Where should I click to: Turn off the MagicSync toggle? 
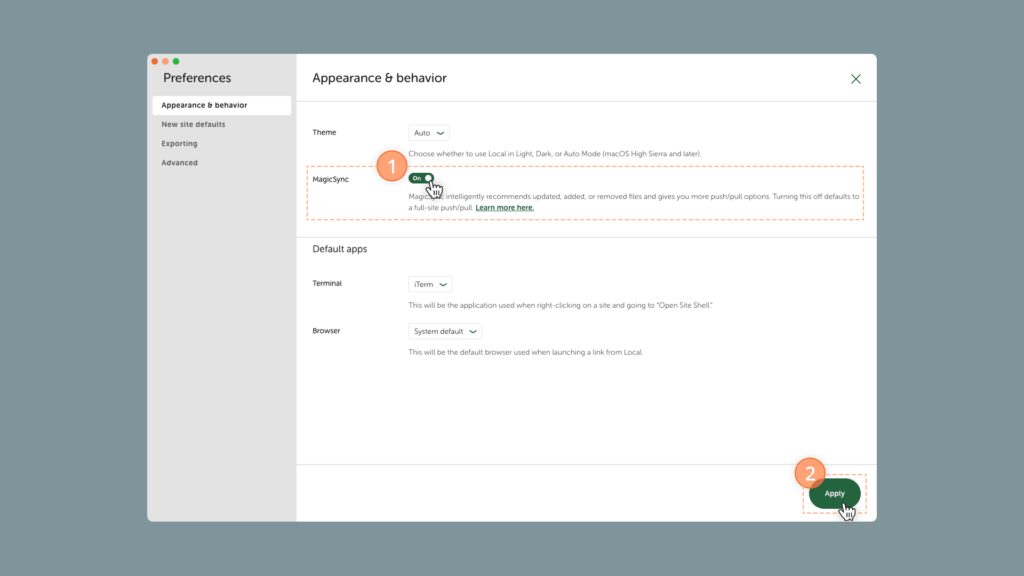pos(421,177)
